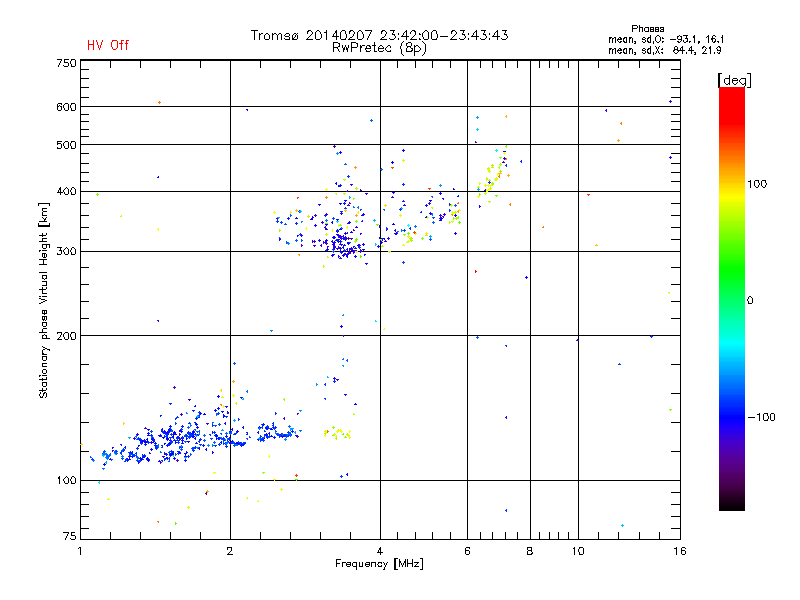This screenshot has width=800, height=600.
Task: Click the frequency axis "6" label
Action: tap(467, 551)
